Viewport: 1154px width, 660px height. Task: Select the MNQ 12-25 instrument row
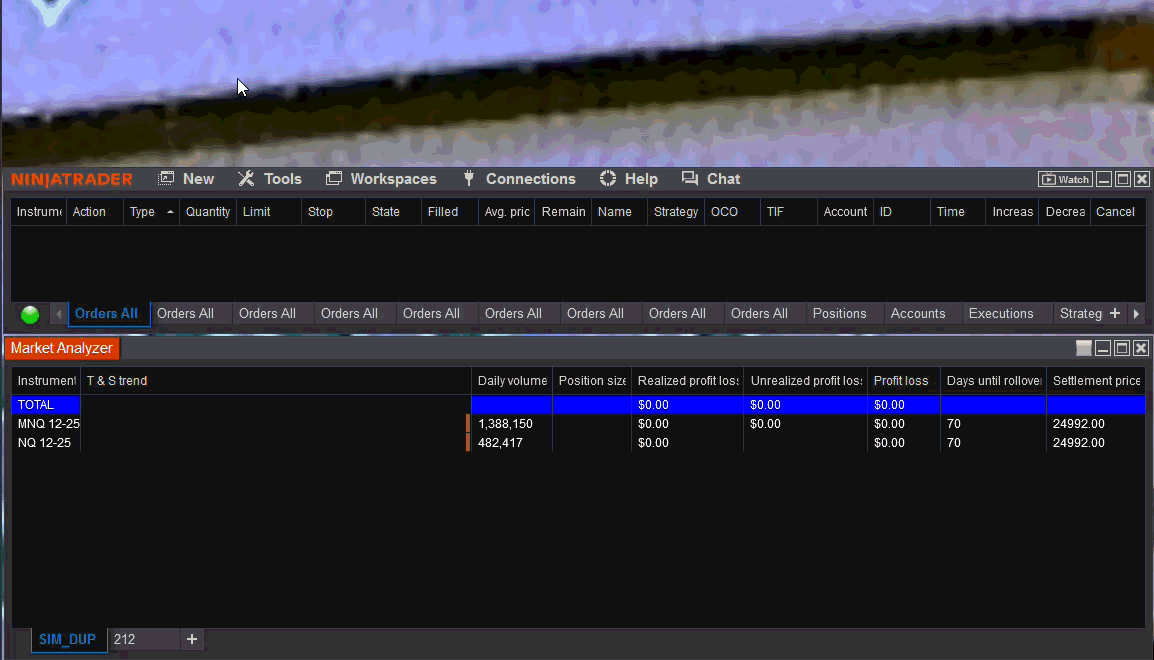[48, 424]
